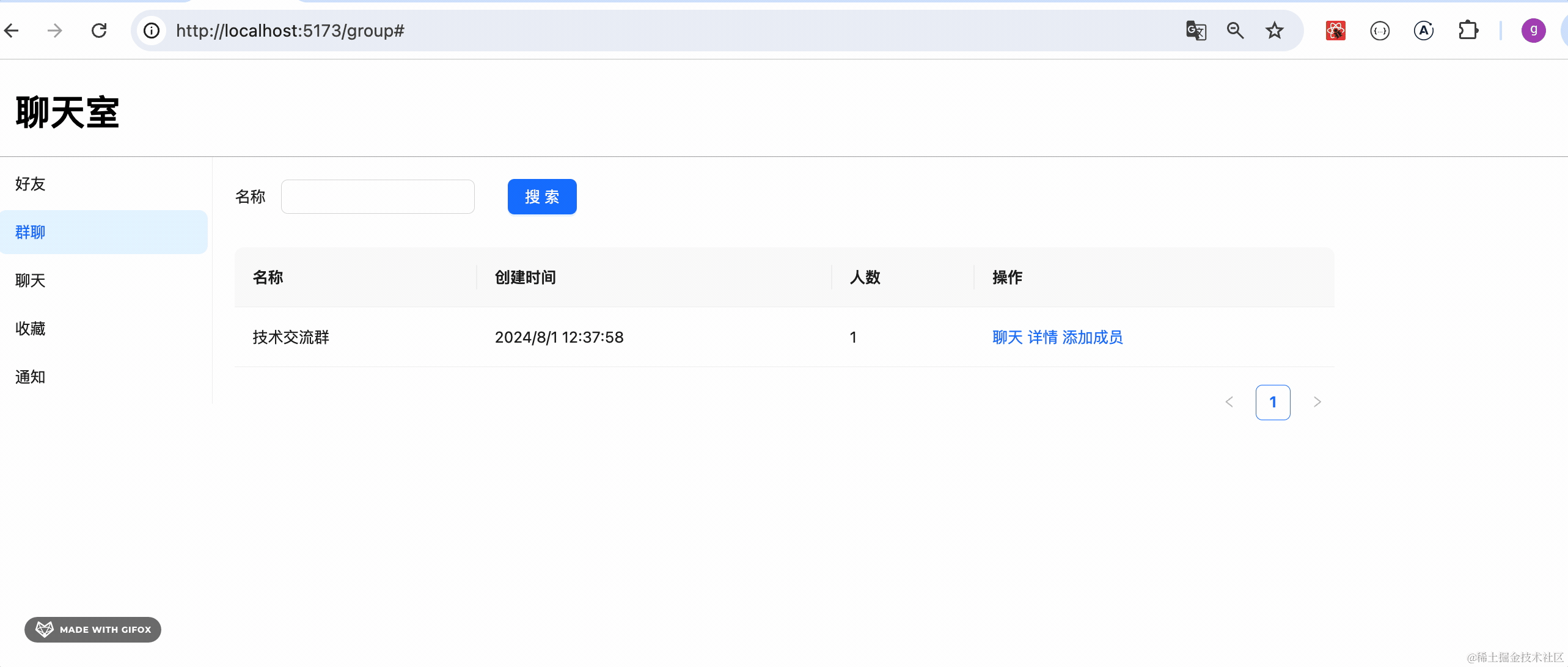The image size is (1568, 667).
Task: Open the browser extensions puzzle icon
Action: (x=1468, y=31)
